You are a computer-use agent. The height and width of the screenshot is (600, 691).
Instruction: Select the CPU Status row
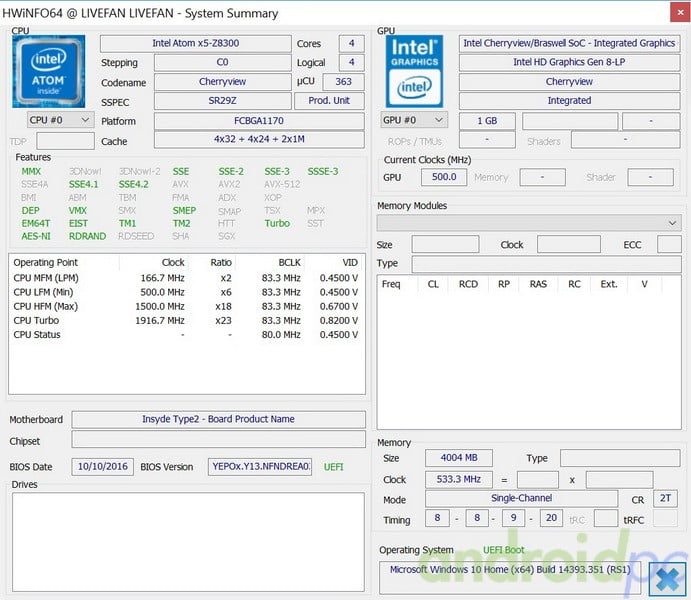click(186, 334)
